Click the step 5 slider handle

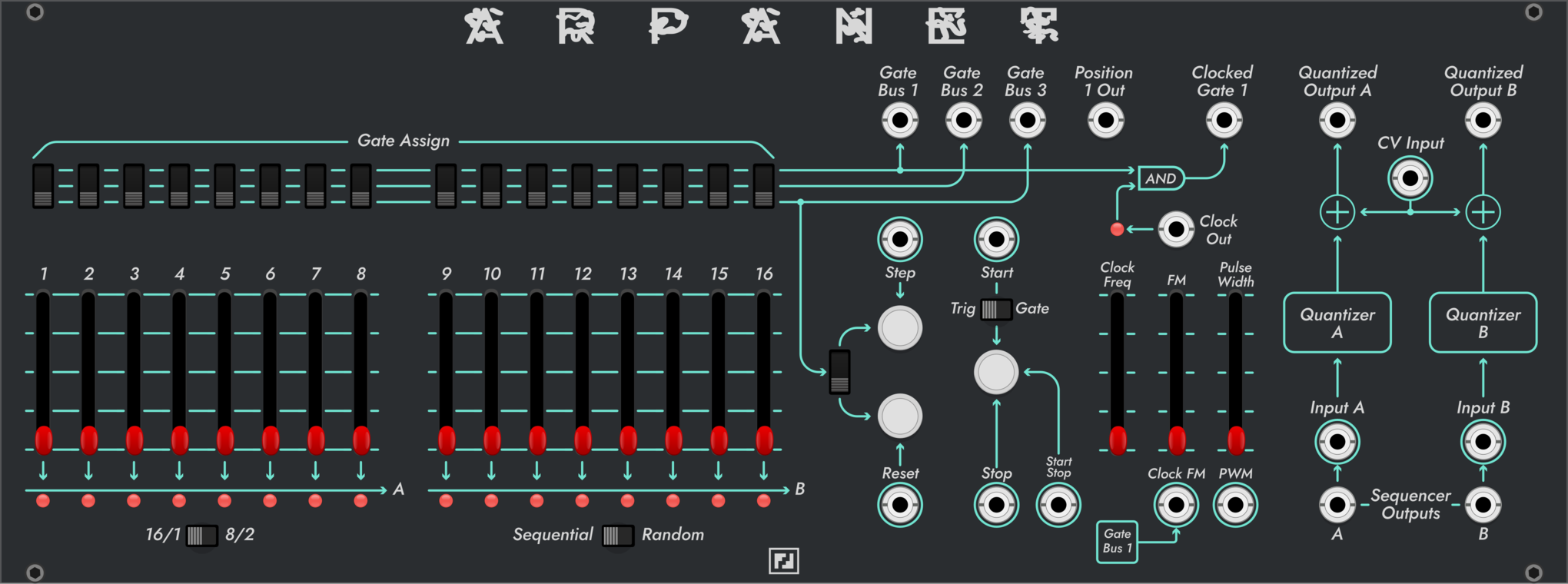[224, 440]
